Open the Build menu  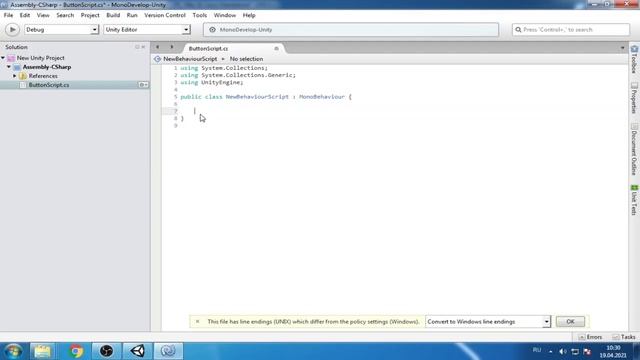point(113,15)
